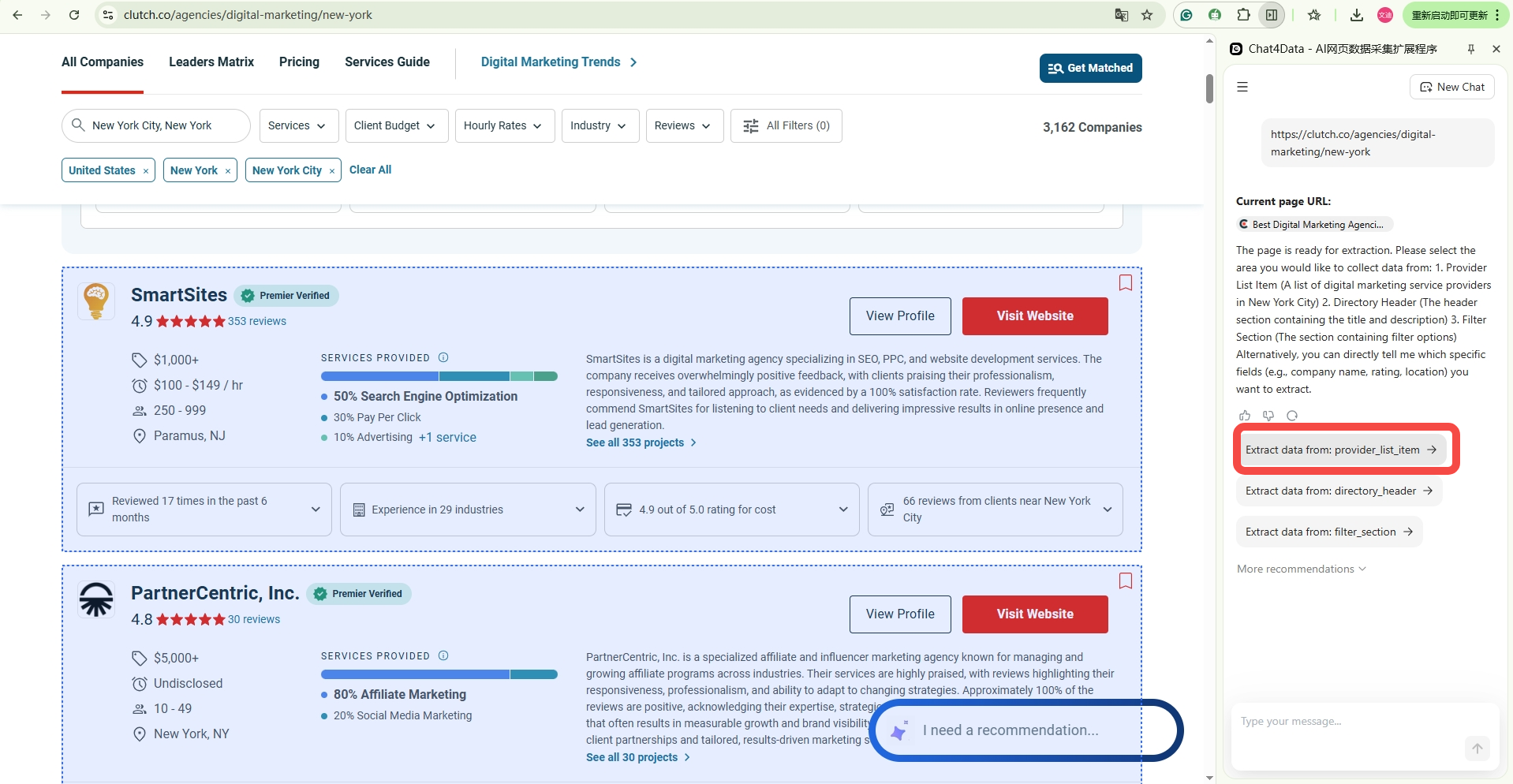1513x784 pixels.
Task: Remove the New York City filter tag
Action: point(332,171)
